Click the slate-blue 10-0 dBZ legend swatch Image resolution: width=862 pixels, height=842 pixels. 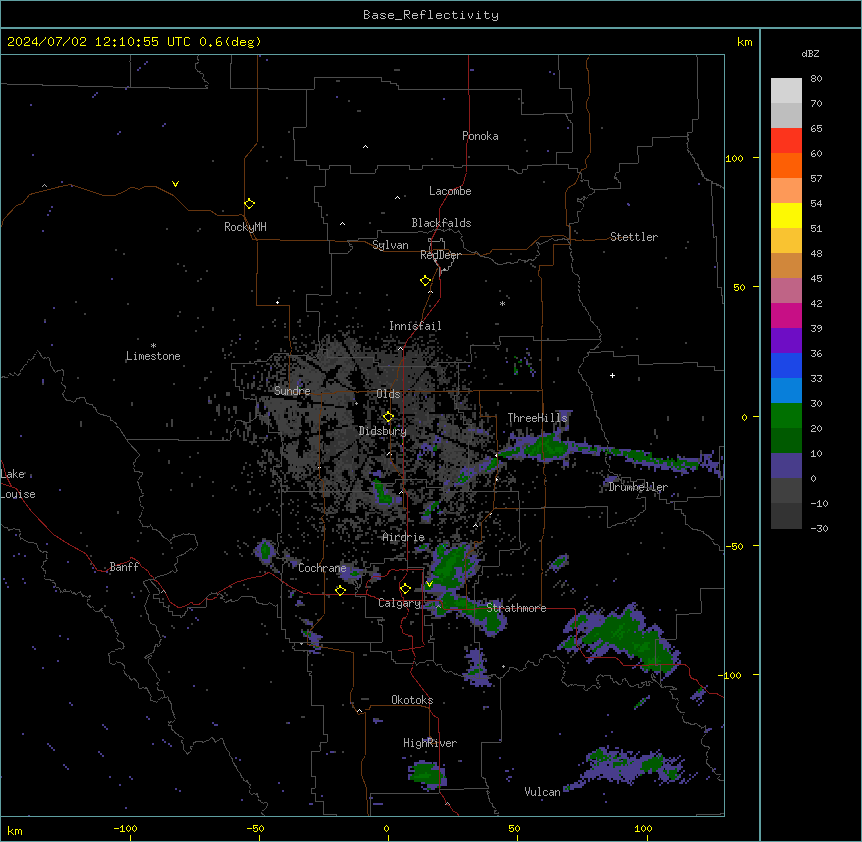click(x=786, y=466)
